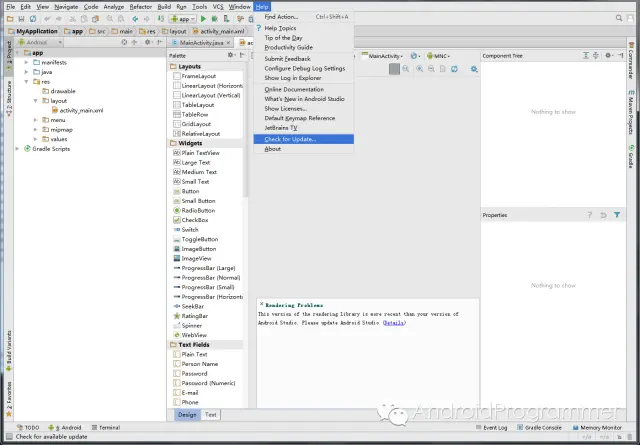Screen dimensions: 640x445
Task: Click the Synchronize toolbar icon
Action: [33, 19]
